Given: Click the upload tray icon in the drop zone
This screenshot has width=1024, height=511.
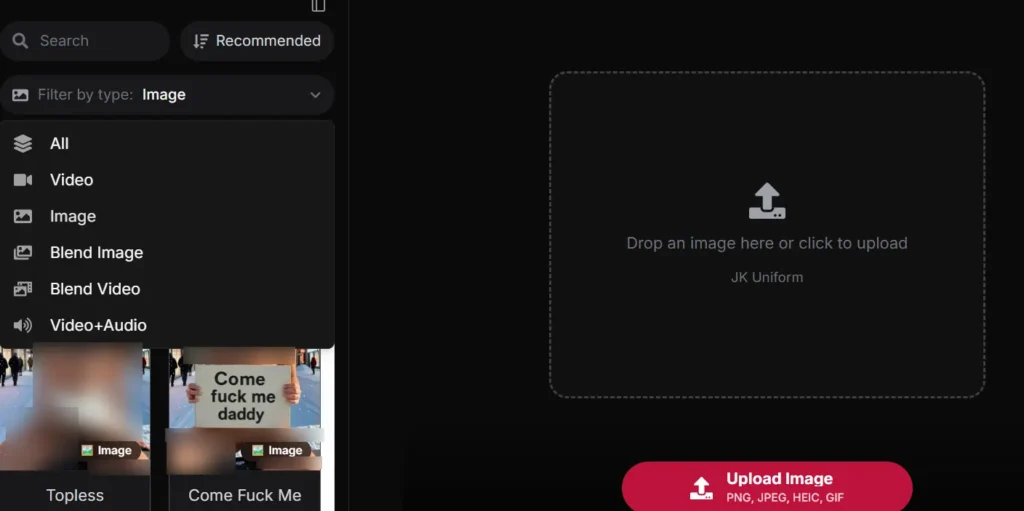Looking at the screenshot, I should [767, 201].
